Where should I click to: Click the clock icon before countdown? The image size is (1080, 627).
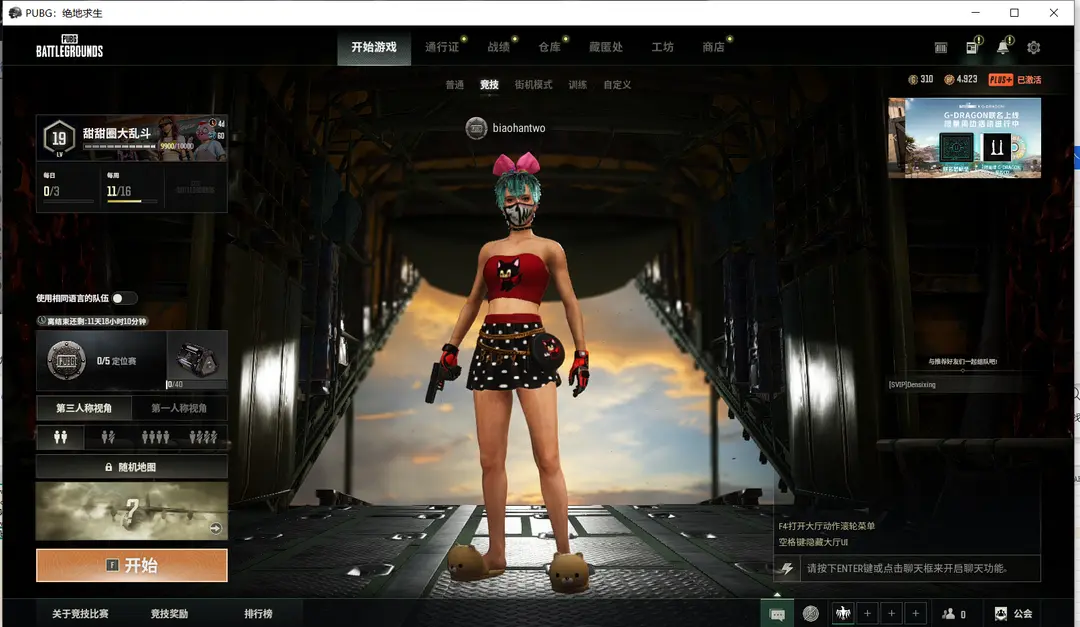[41, 320]
